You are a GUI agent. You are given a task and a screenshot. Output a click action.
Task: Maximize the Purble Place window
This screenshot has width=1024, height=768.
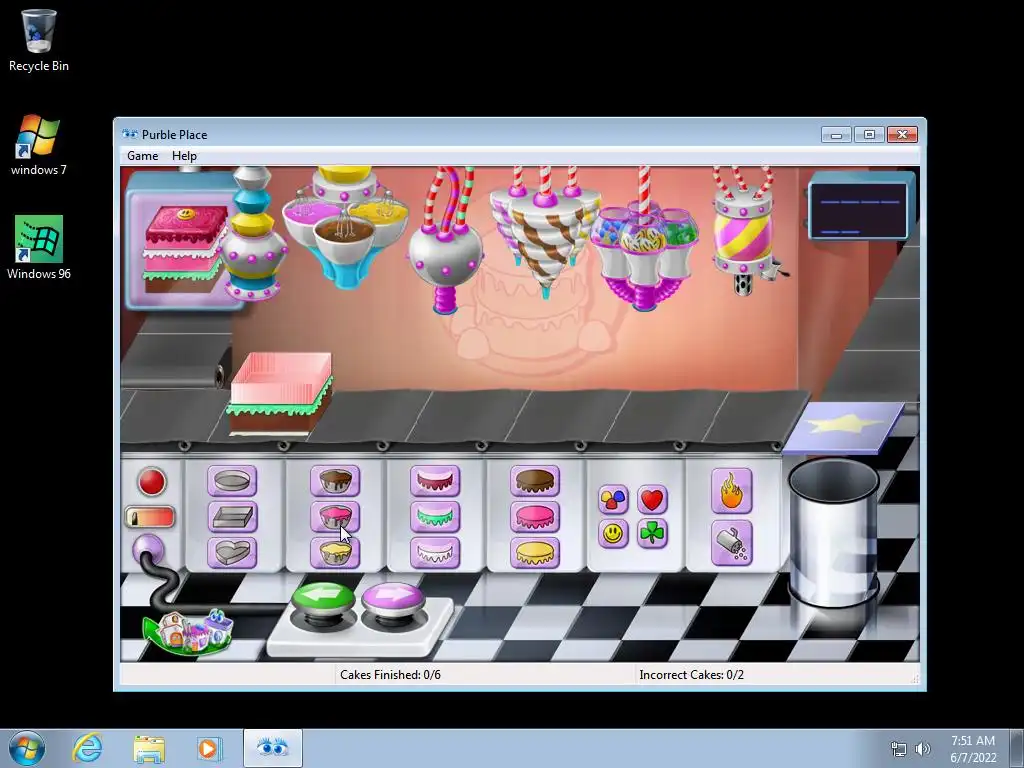tap(869, 135)
